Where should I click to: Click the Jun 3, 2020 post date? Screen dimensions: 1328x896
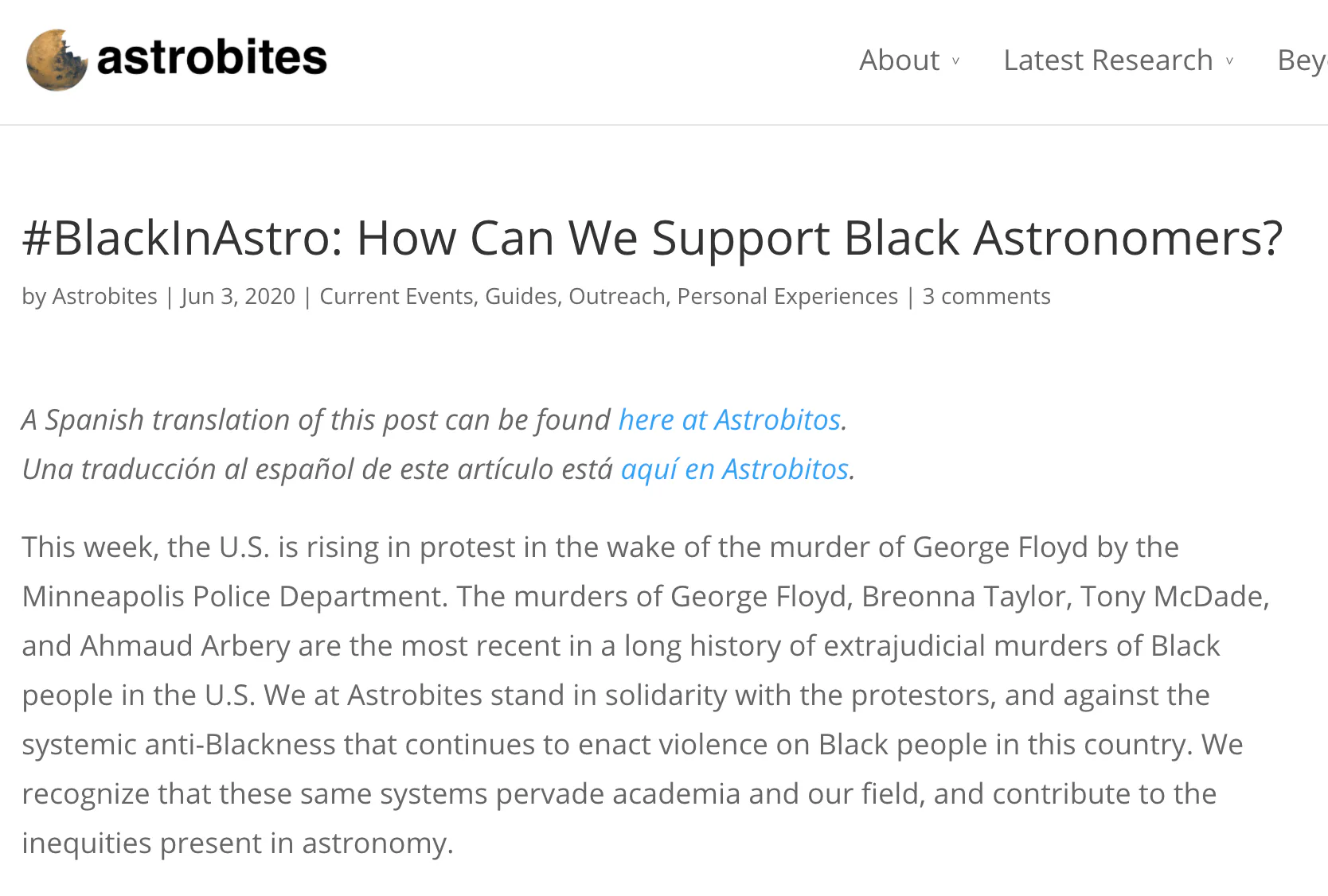[238, 296]
